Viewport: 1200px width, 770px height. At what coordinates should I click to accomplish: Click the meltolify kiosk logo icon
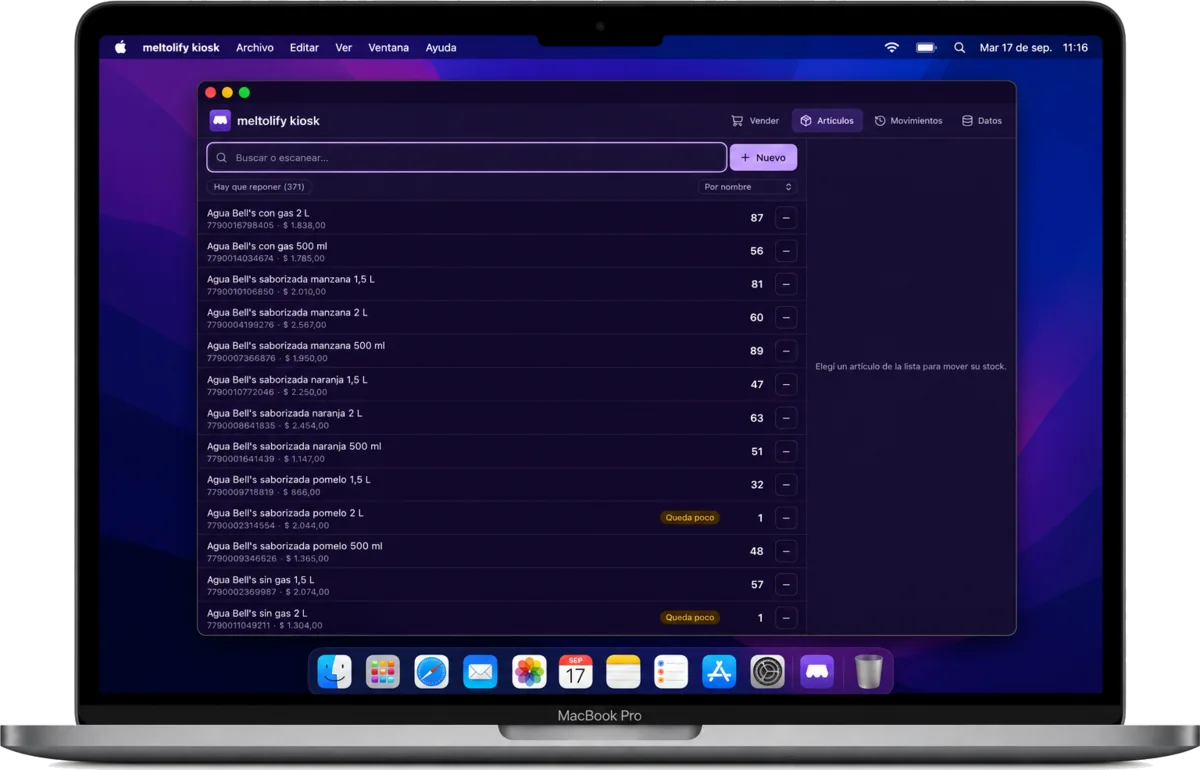220,121
